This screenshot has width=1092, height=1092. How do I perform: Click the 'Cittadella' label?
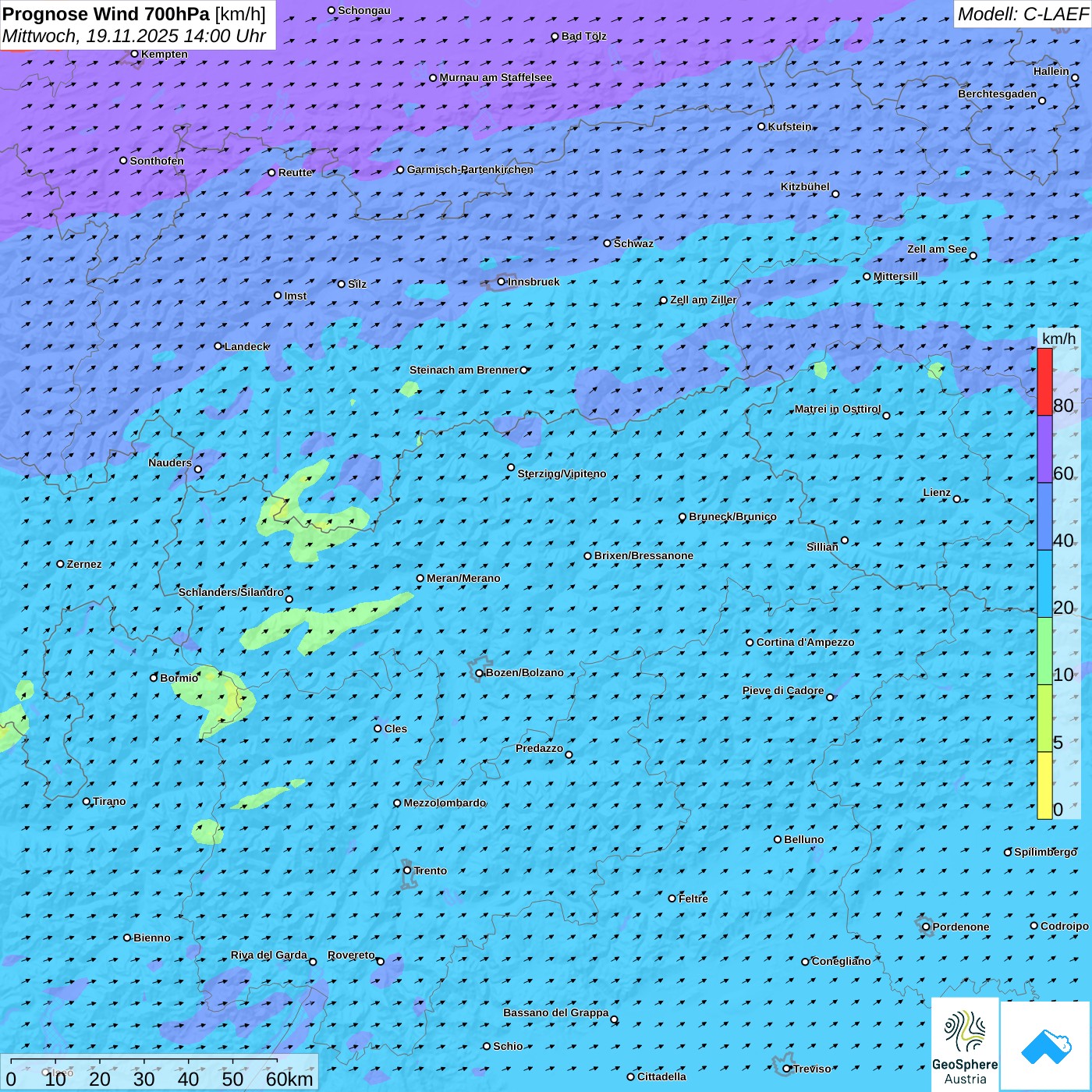point(661,1076)
